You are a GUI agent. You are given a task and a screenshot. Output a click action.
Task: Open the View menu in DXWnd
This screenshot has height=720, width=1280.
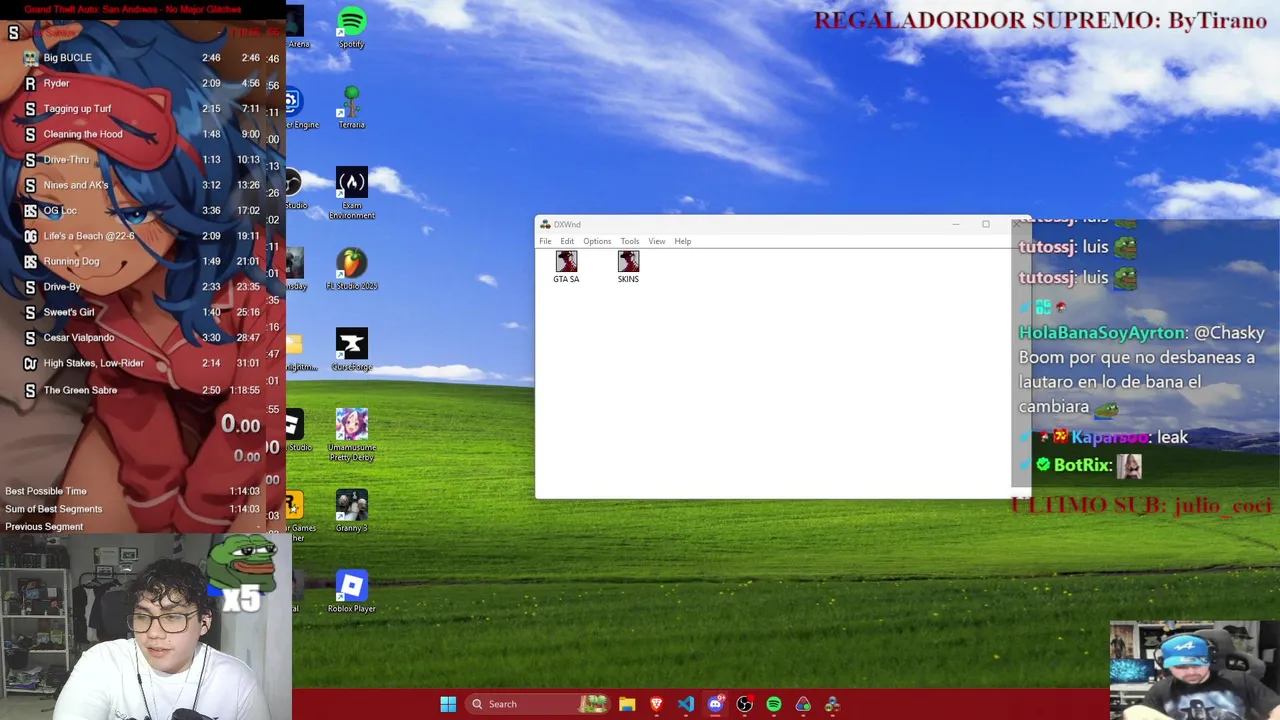click(x=656, y=241)
